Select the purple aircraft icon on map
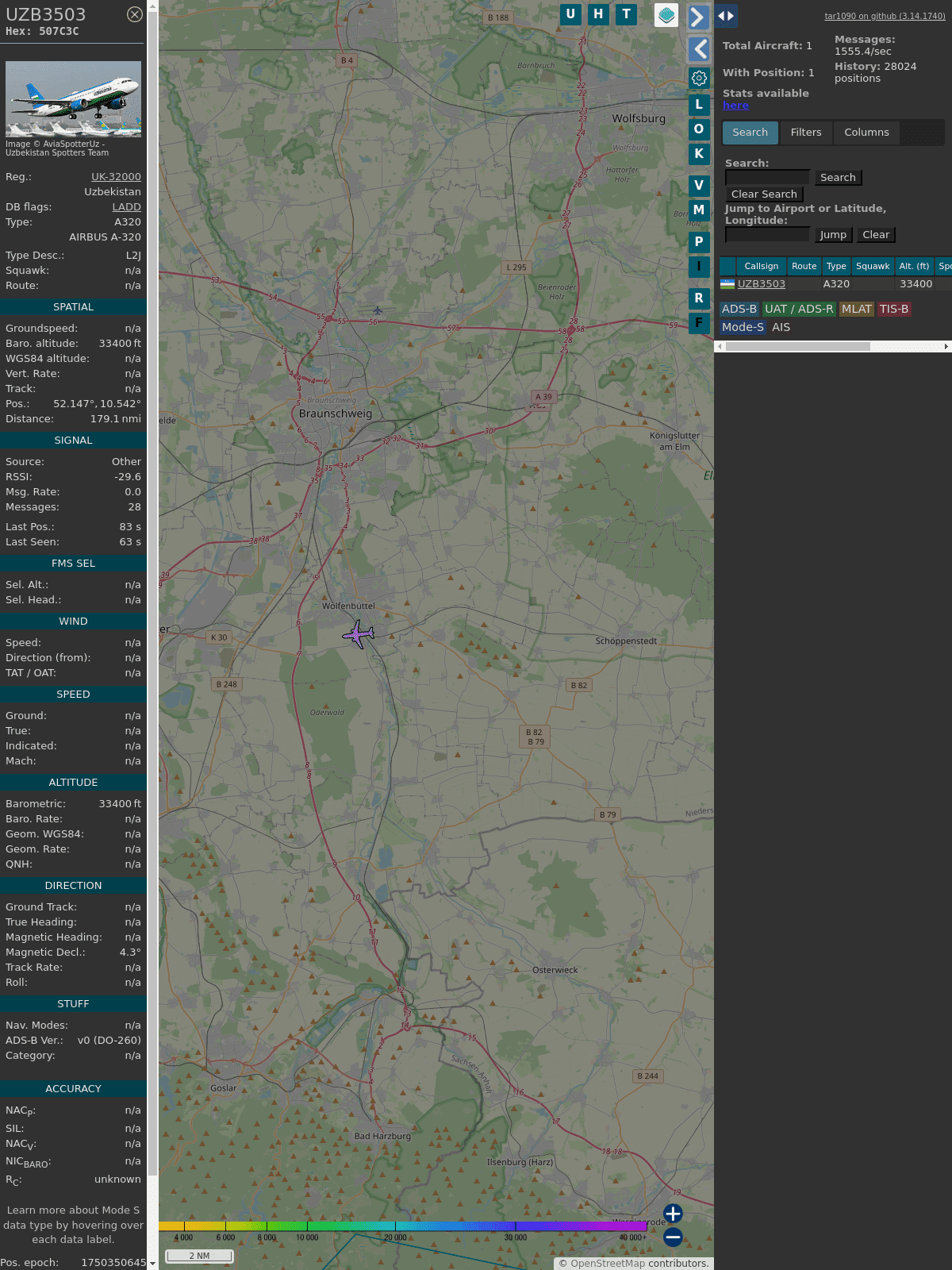 point(359,634)
